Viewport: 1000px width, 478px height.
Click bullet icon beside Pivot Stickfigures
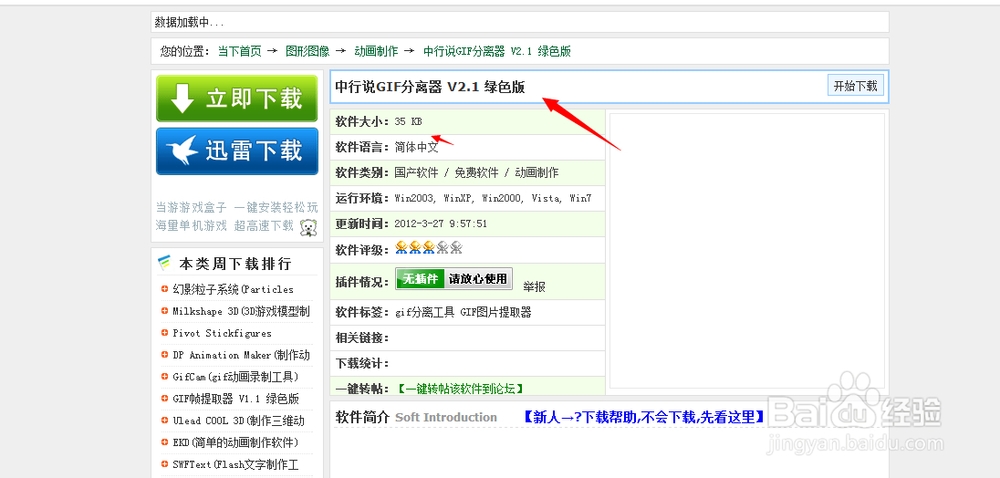pos(165,333)
